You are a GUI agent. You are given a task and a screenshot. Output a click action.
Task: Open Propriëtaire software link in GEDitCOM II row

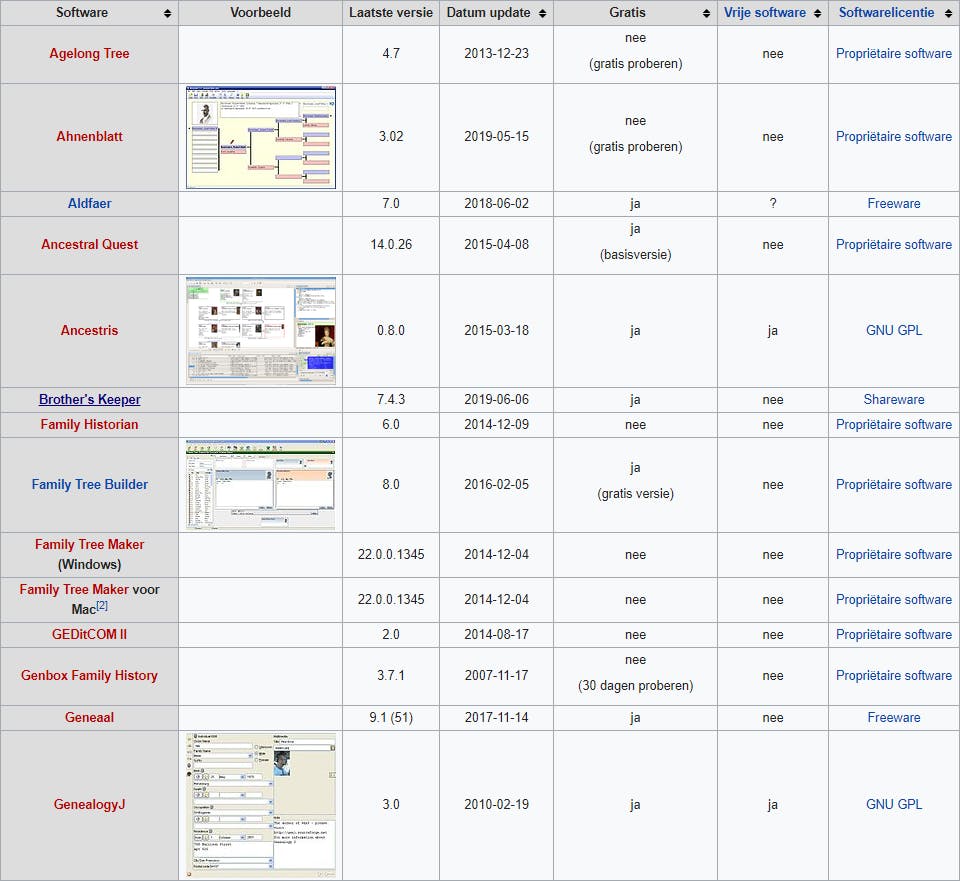coord(894,634)
